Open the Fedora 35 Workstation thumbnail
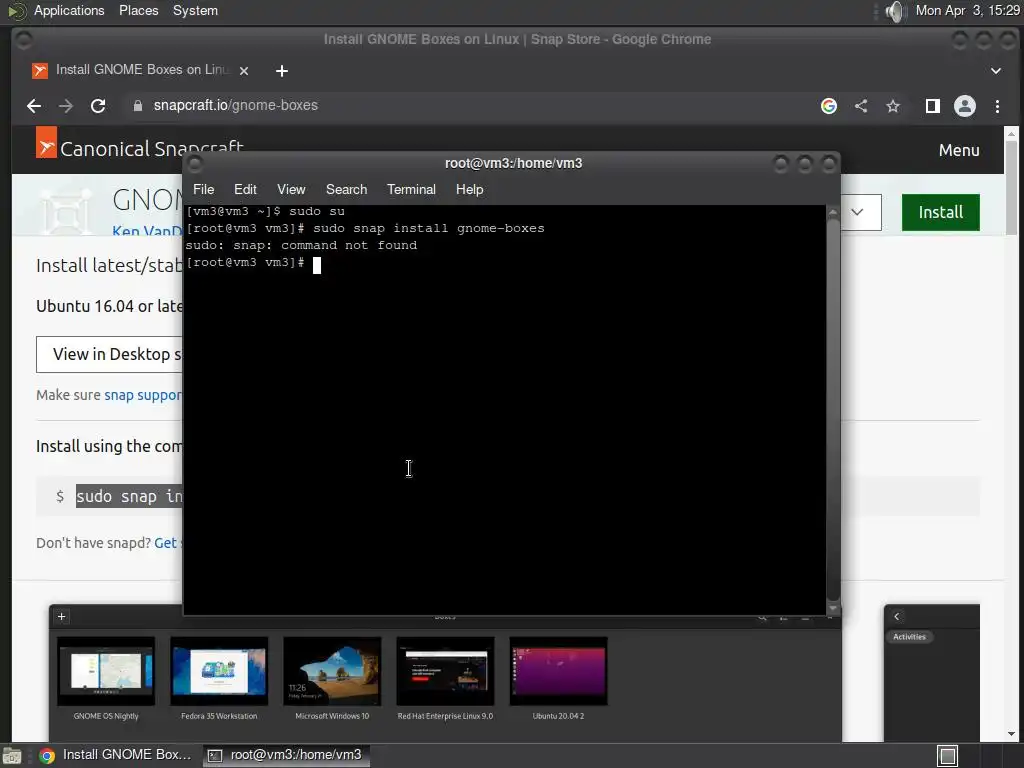Image resolution: width=1024 pixels, height=768 pixels. click(219, 671)
